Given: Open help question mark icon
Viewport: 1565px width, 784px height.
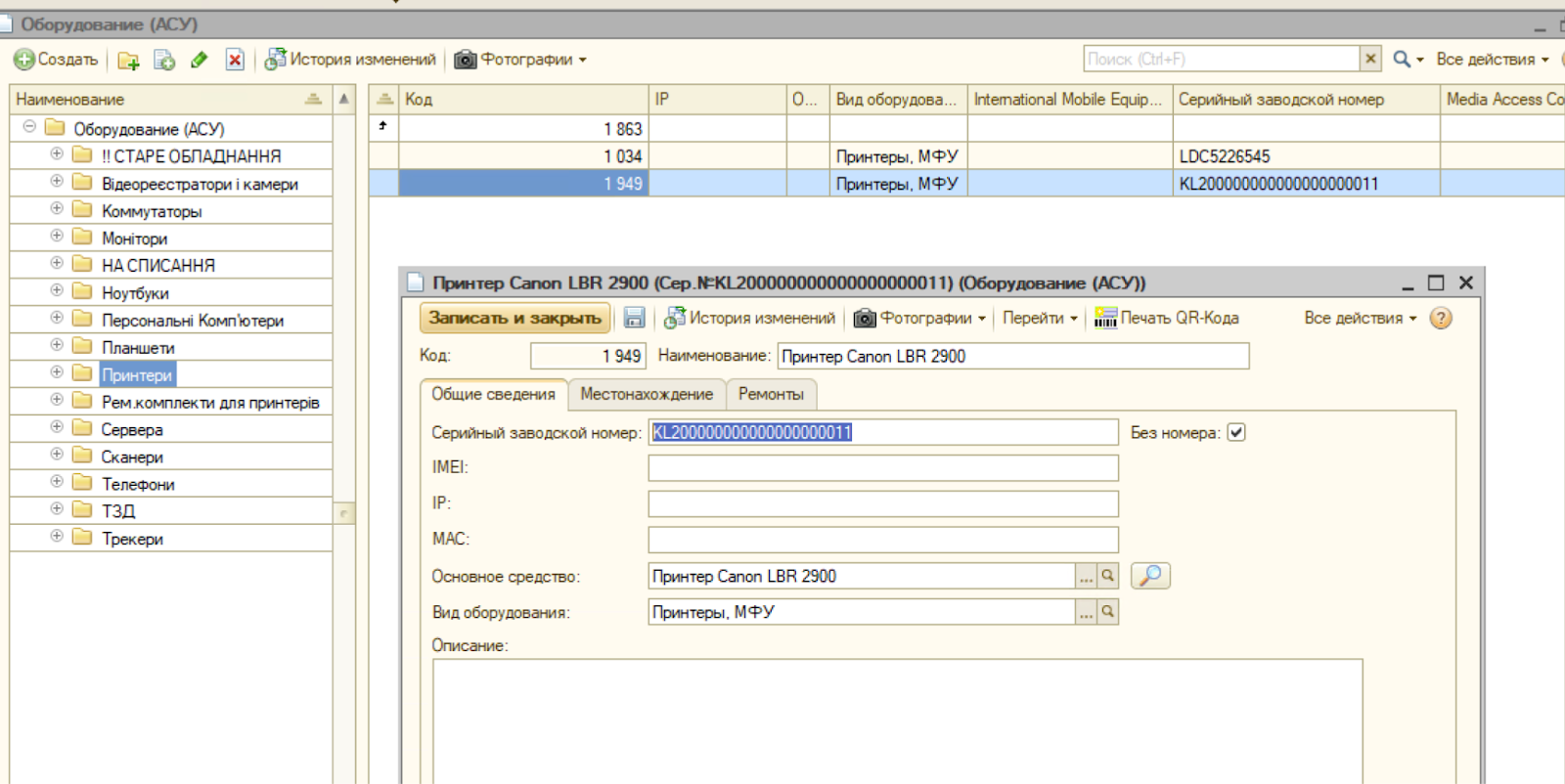Looking at the screenshot, I should point(1441,318).
